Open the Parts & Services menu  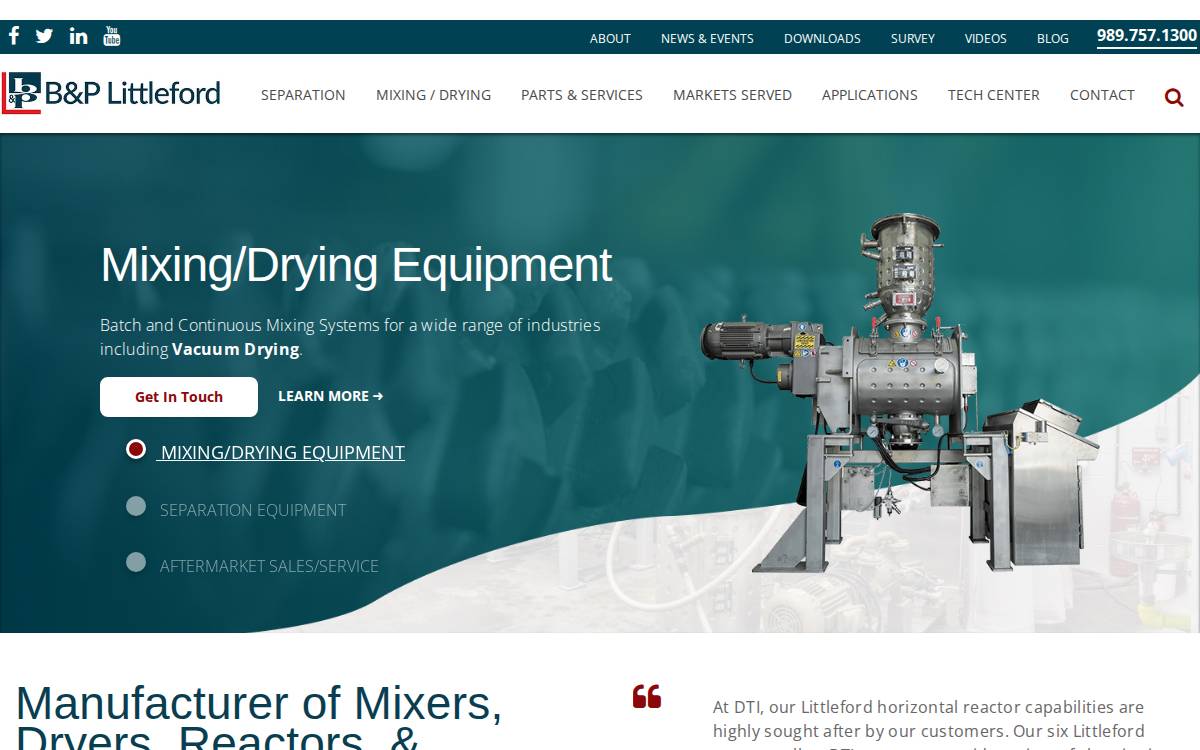click(x=582, y=95)
